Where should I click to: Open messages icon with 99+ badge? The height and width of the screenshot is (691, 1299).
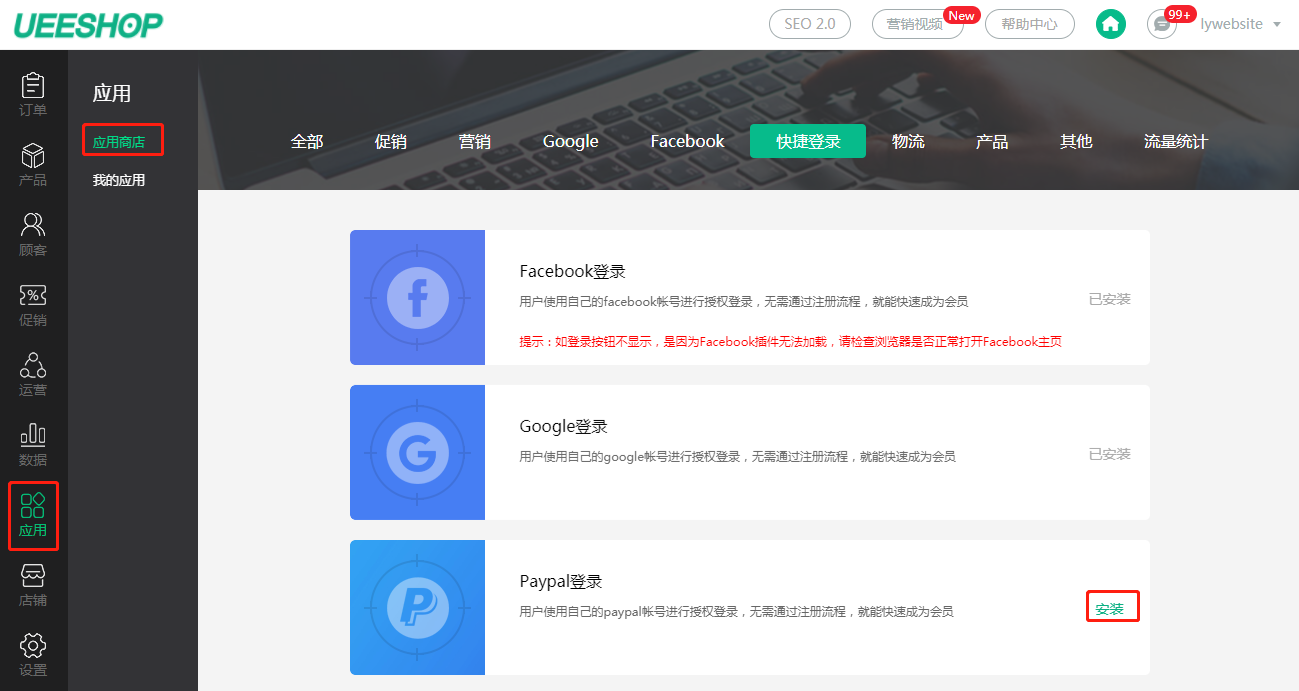coord(1162,24)
